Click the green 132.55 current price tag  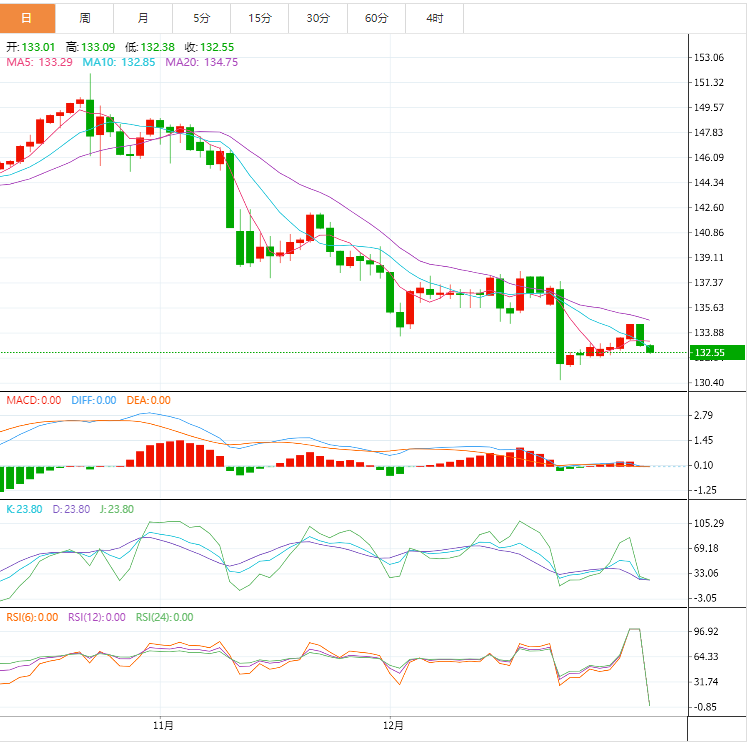(718, 352)
